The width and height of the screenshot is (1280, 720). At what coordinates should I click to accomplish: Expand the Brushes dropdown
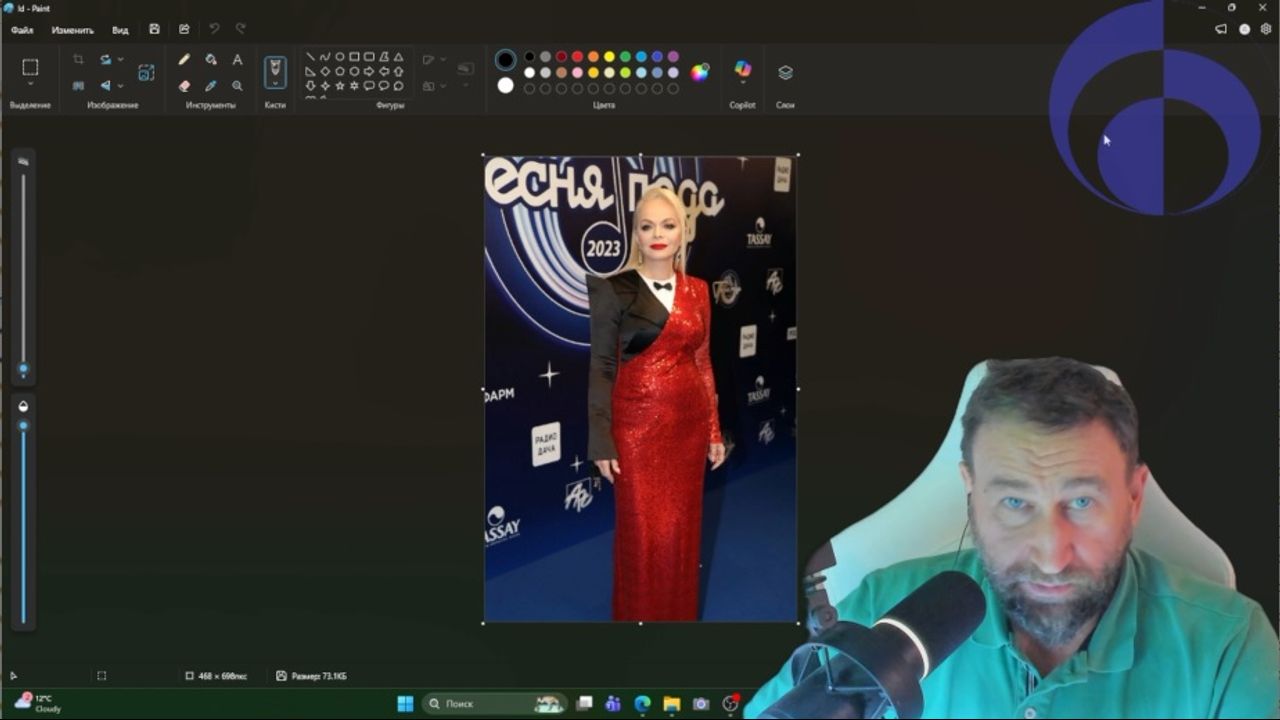[x=275, y=85]
